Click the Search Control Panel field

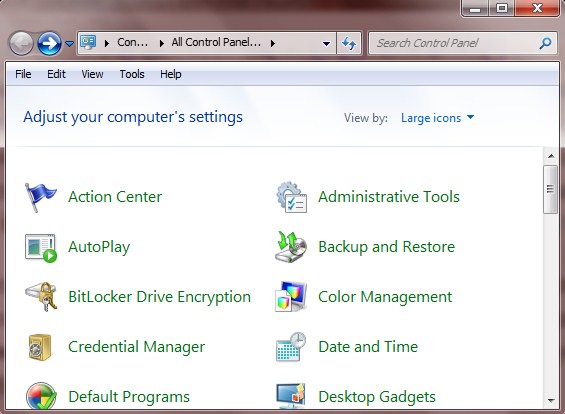click(x=457, y=43)
